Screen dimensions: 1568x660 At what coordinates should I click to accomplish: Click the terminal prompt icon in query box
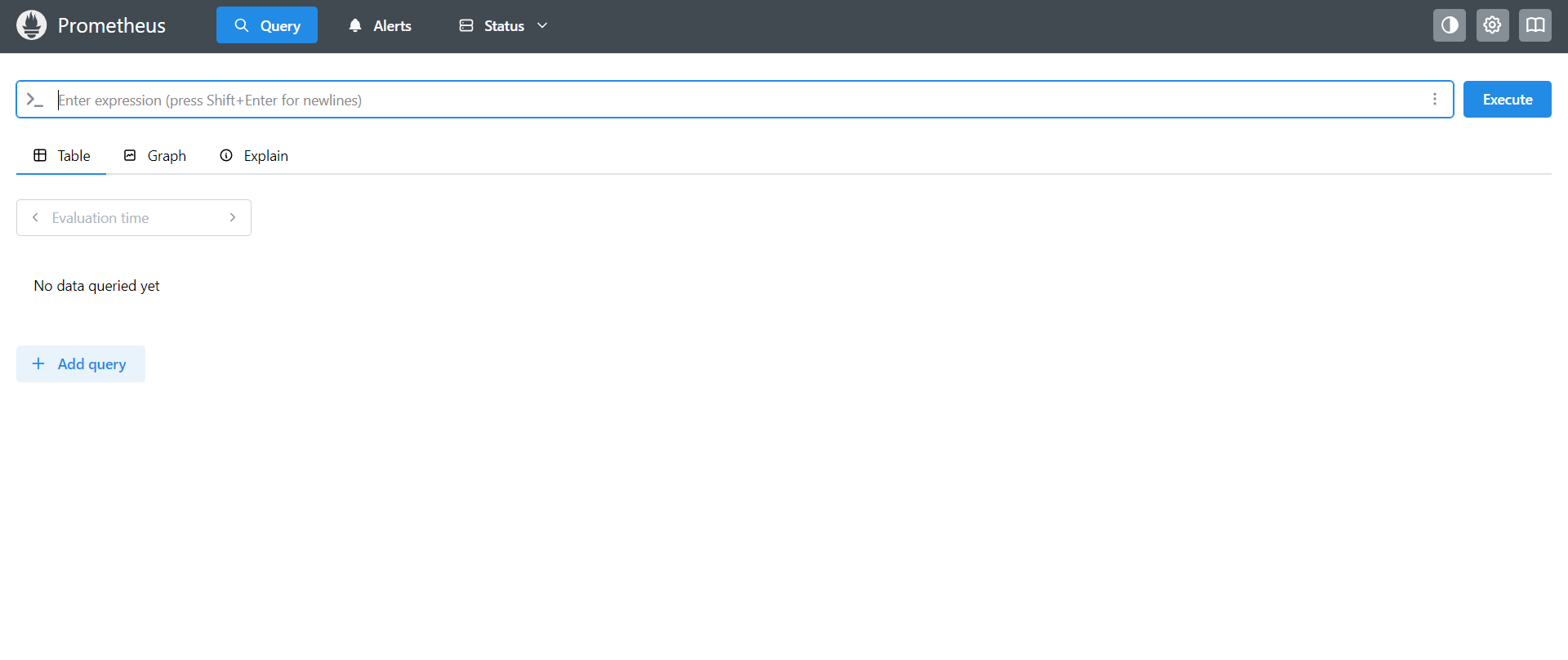click(34, 100)
